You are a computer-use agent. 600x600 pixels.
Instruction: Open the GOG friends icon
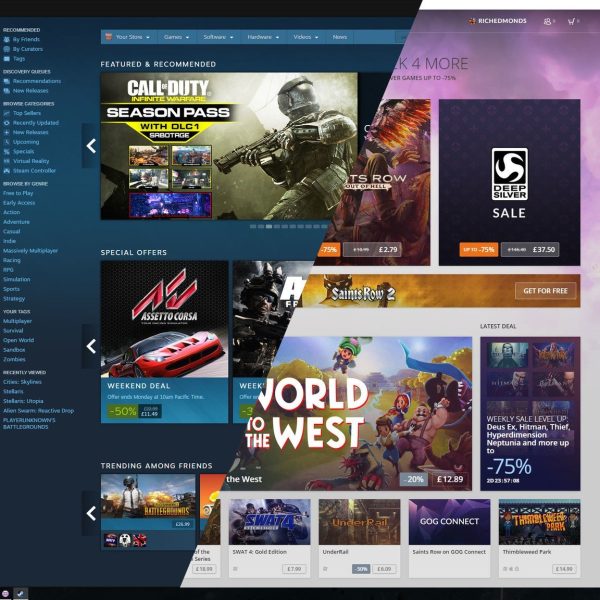[548, 21]
